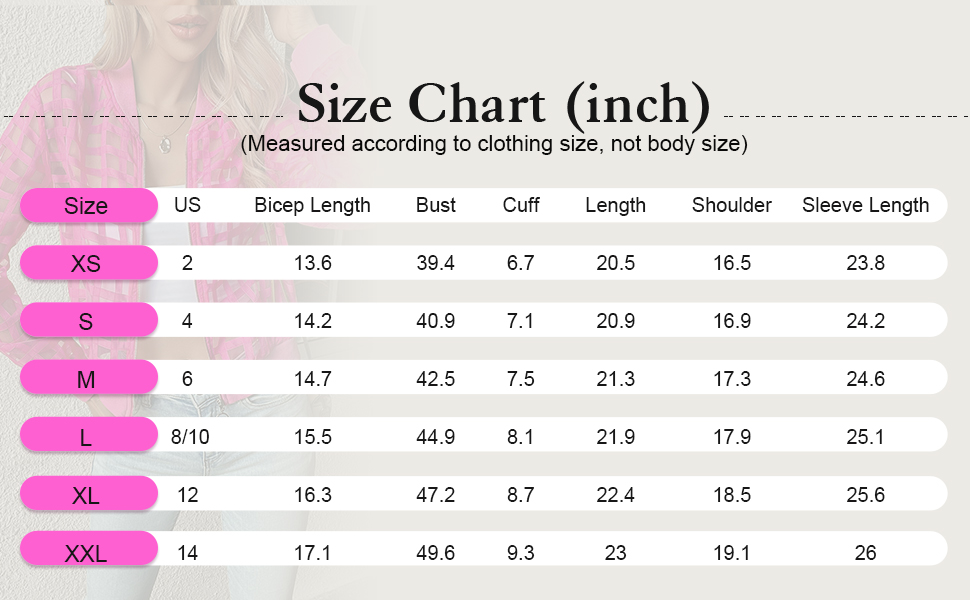Image resolution: width=970 pixels, height=600 pixels.
Task: Click the M size label
Action: point(88,378)
